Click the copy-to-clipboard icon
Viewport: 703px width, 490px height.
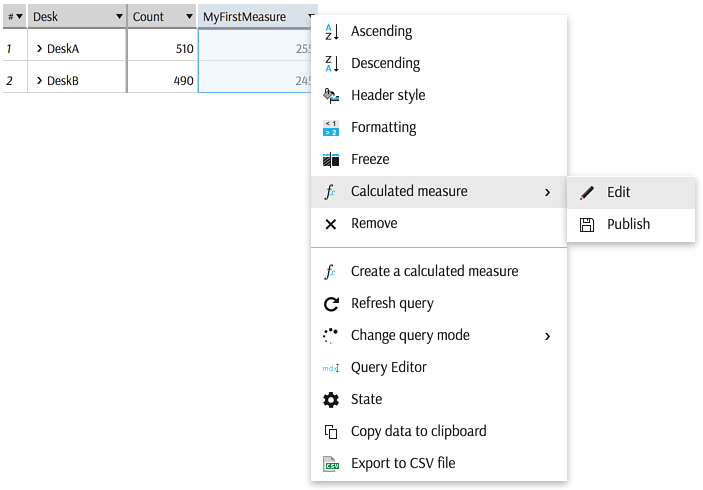pyautogui.click(x=331, y=432)
